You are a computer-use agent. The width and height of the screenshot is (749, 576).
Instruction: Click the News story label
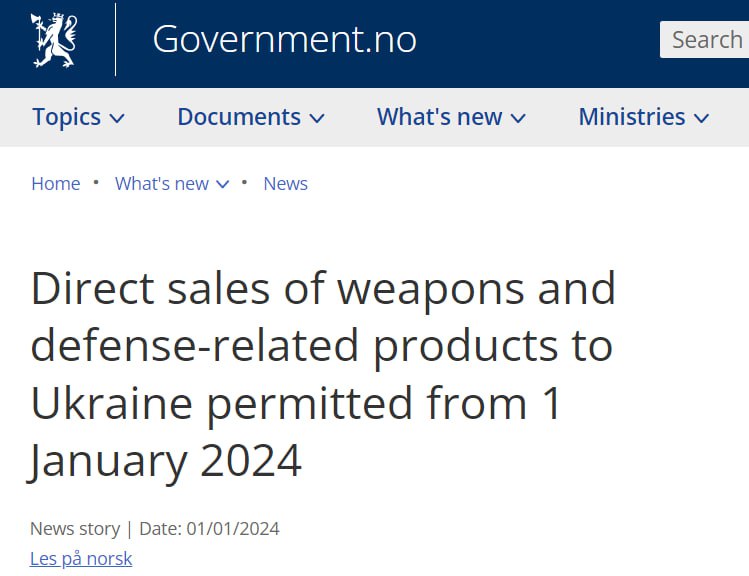(x=75, y=528)
